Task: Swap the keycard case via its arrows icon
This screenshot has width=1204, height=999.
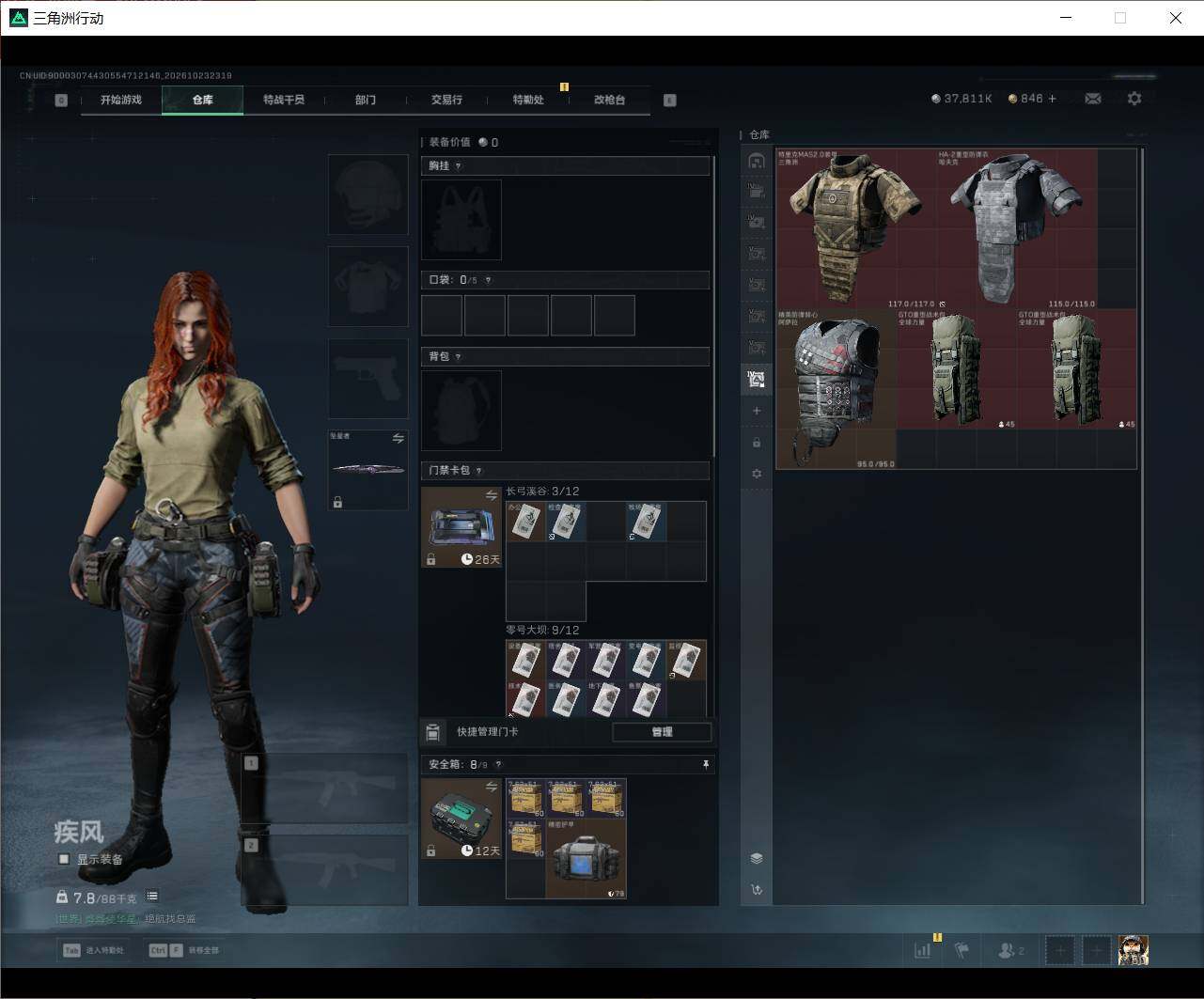Action: 491,495
